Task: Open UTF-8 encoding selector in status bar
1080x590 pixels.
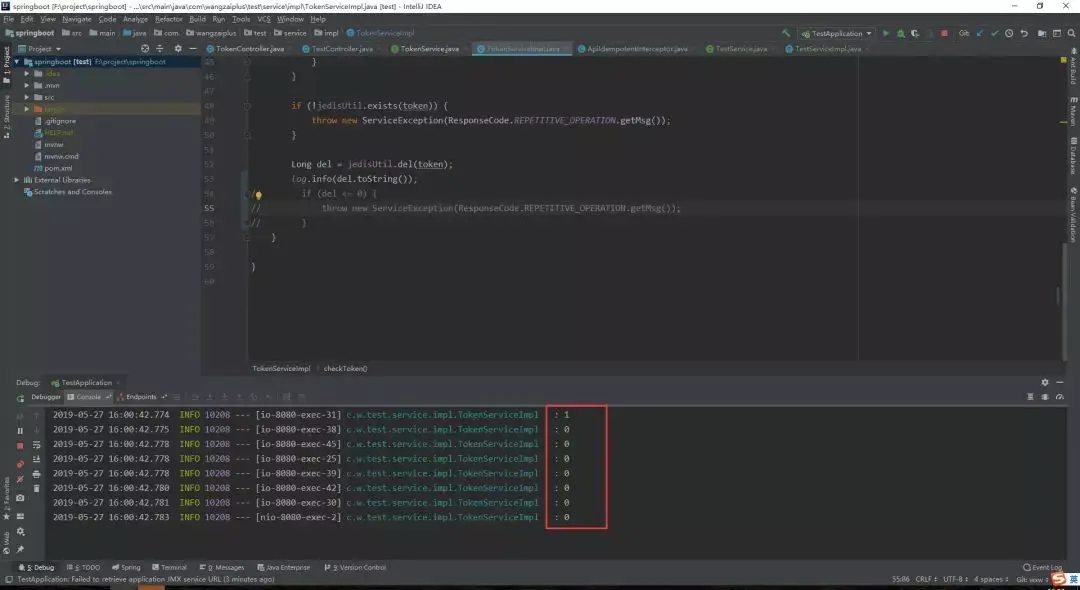Action: (955, 579)
